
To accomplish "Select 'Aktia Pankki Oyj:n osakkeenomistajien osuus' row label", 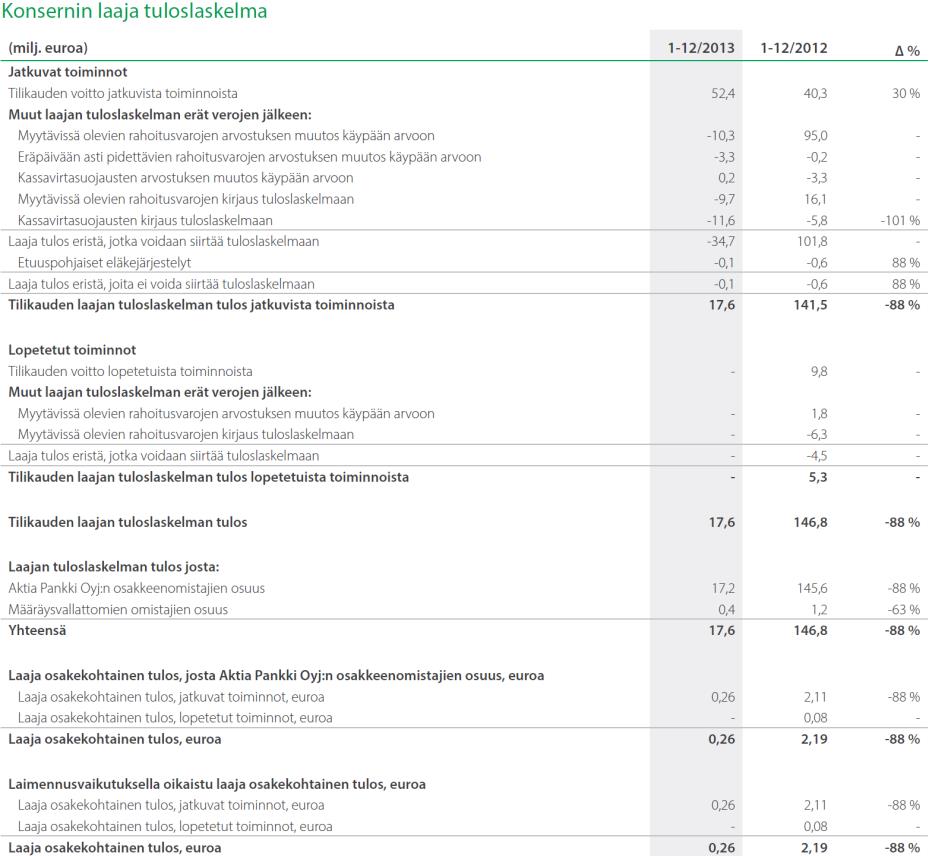I will [x=136, y=588].
